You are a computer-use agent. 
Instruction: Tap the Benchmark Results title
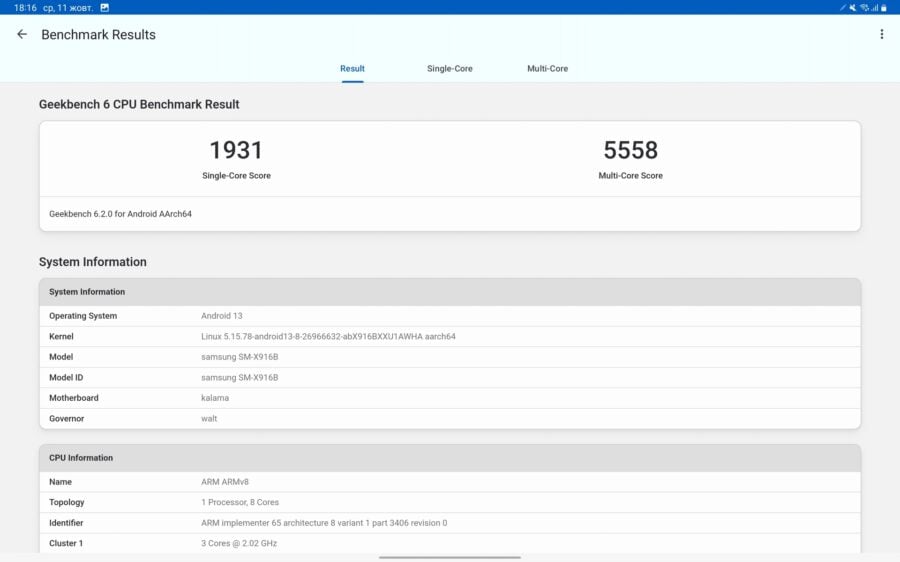click(x=98, y=34)
